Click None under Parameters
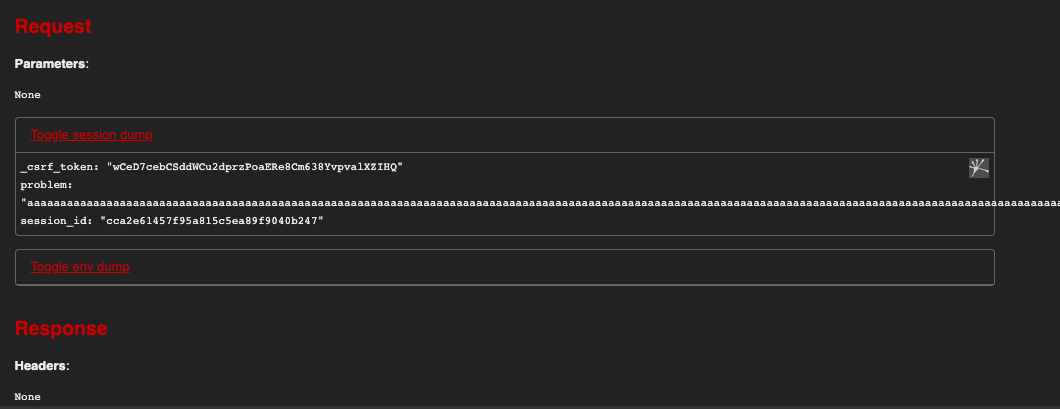 28,95
